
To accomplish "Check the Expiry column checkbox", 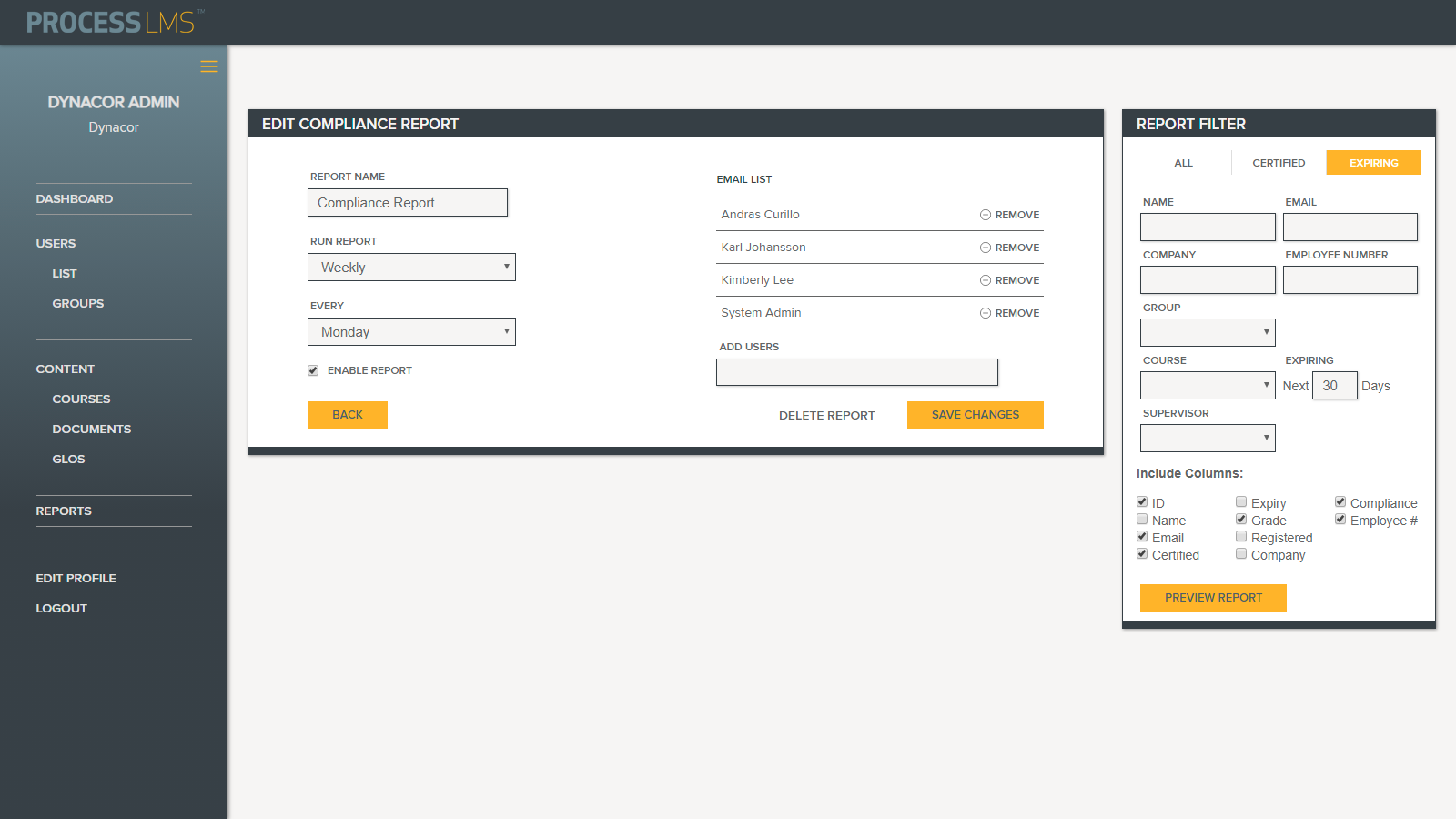I will (x=1241, y=502).
